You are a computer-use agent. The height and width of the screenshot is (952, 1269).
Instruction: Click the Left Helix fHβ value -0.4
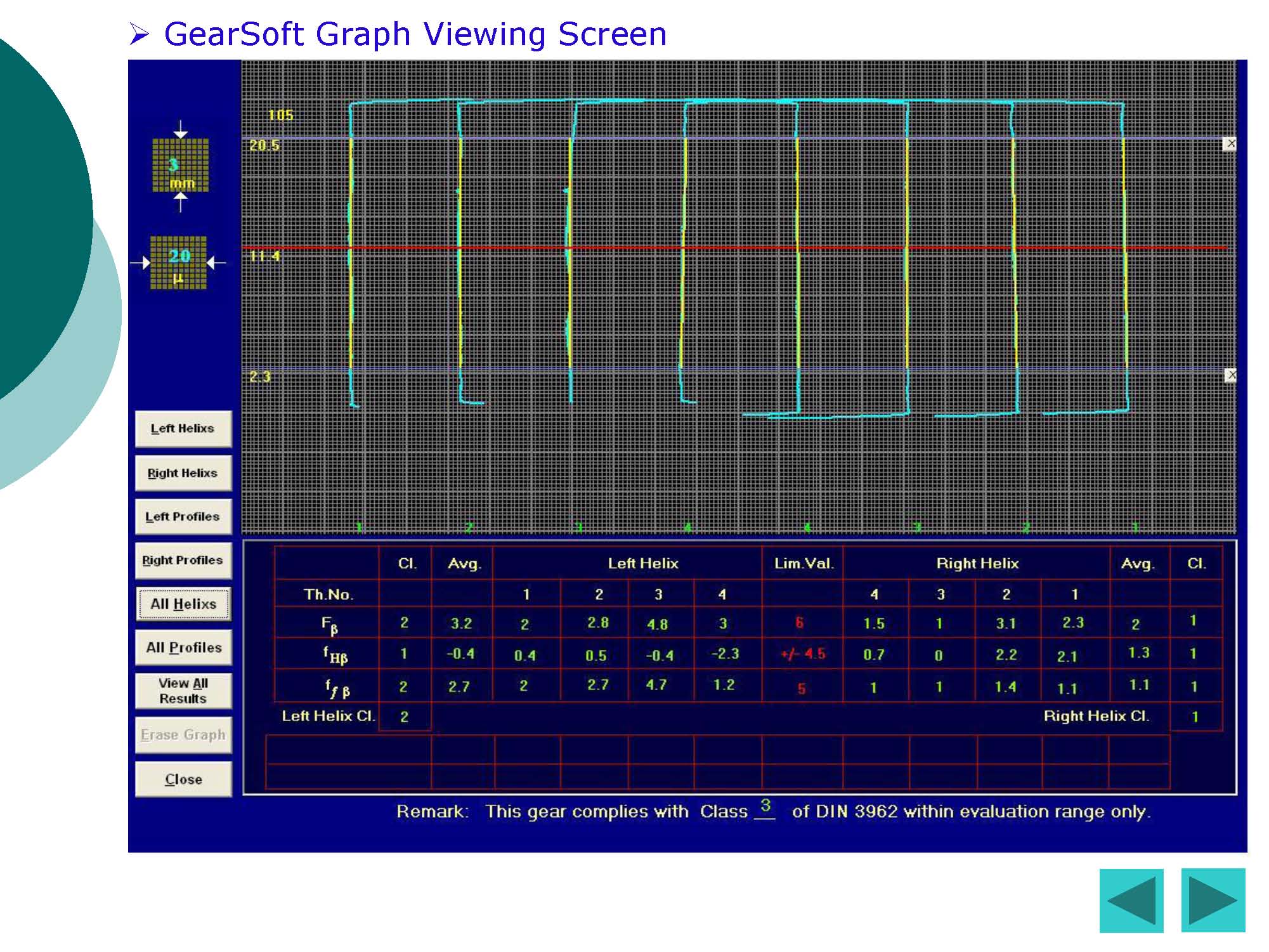click(660, 656)
